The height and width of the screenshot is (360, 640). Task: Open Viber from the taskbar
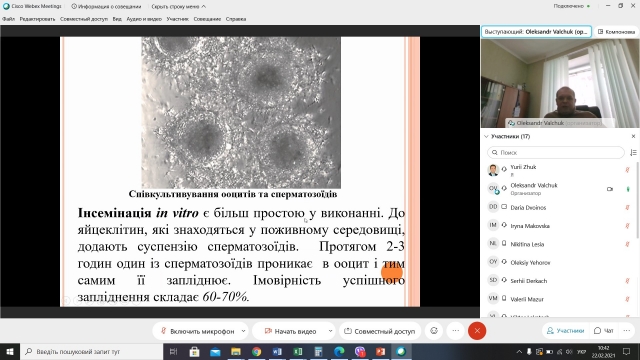tap(360, 351)
